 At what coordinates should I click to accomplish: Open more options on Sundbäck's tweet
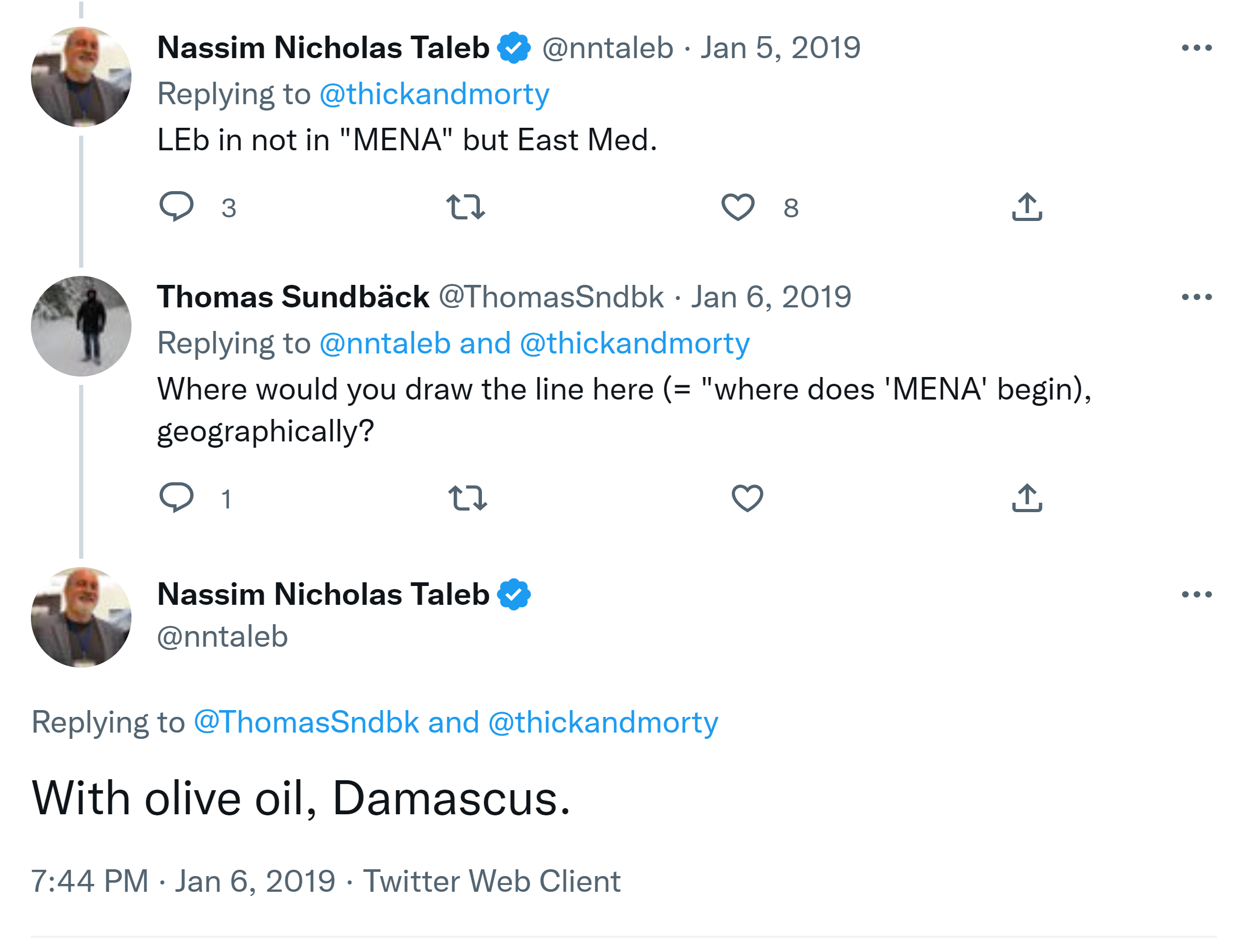tap(1195, 297)
